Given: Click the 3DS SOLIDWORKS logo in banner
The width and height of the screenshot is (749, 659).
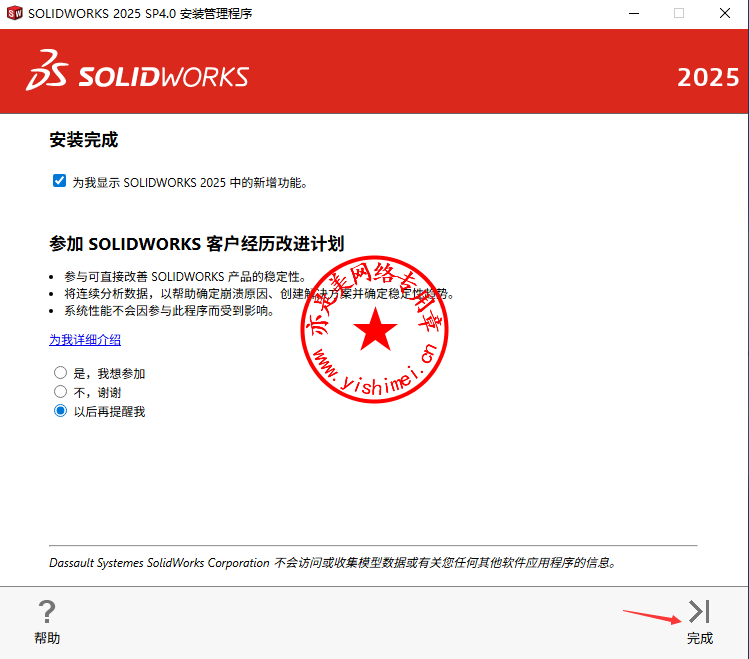Looking at the screenshot, I should click(x=137, y=70).
